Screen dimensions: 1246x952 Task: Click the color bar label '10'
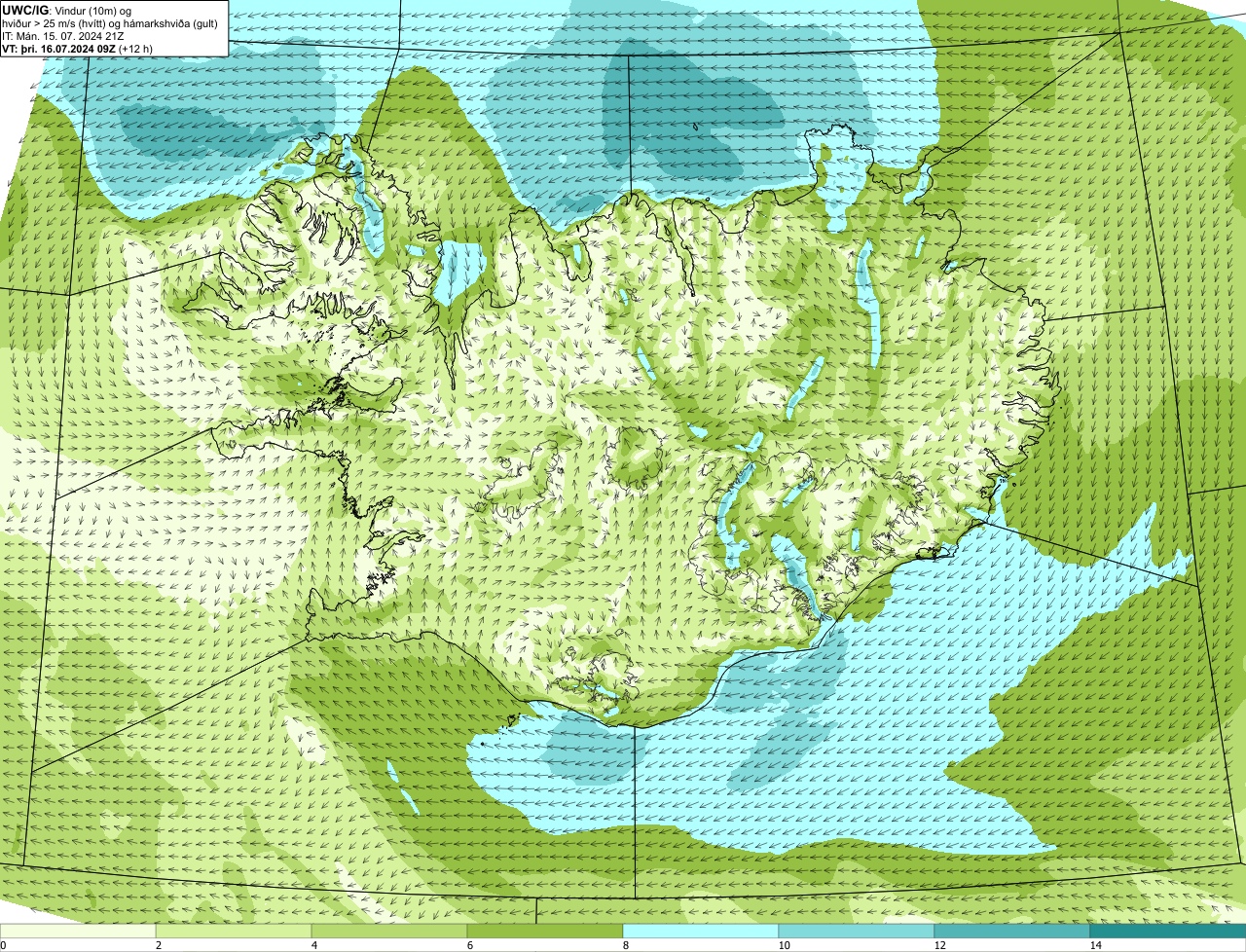pos(783,945)
